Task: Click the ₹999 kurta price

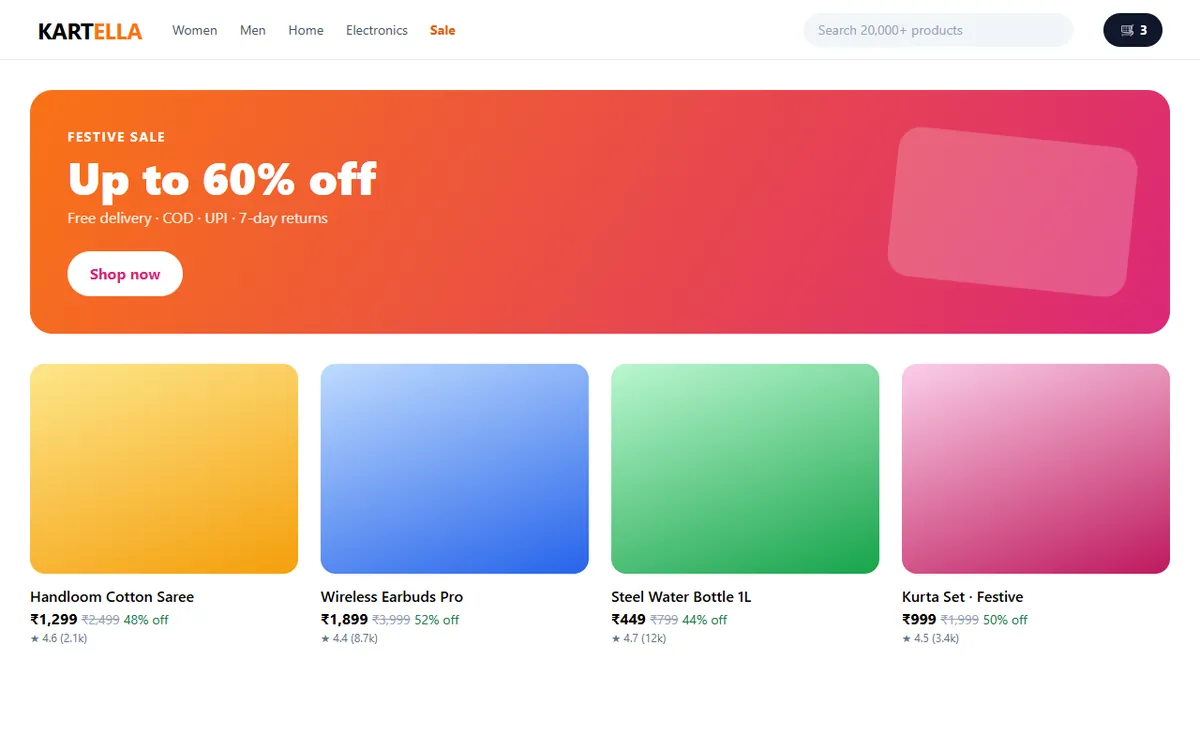Action: [920, 619]
